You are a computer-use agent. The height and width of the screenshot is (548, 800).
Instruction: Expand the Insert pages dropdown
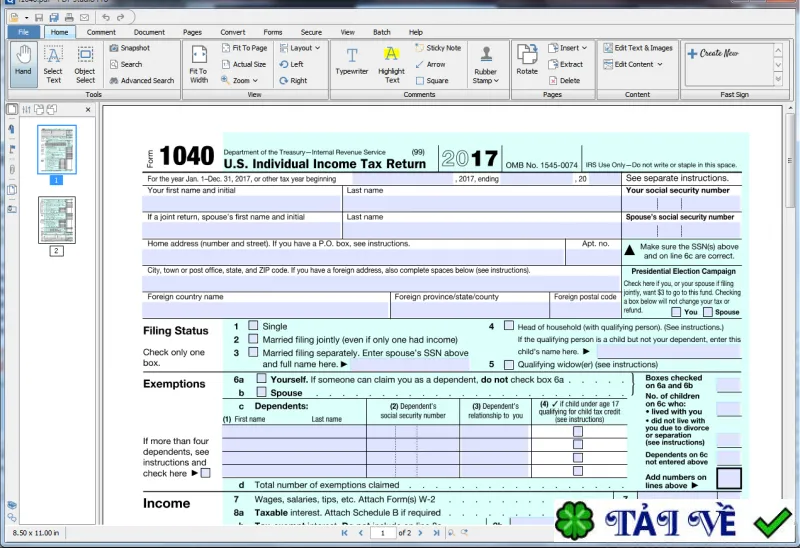pyautogui.click(x=567, y=48)
